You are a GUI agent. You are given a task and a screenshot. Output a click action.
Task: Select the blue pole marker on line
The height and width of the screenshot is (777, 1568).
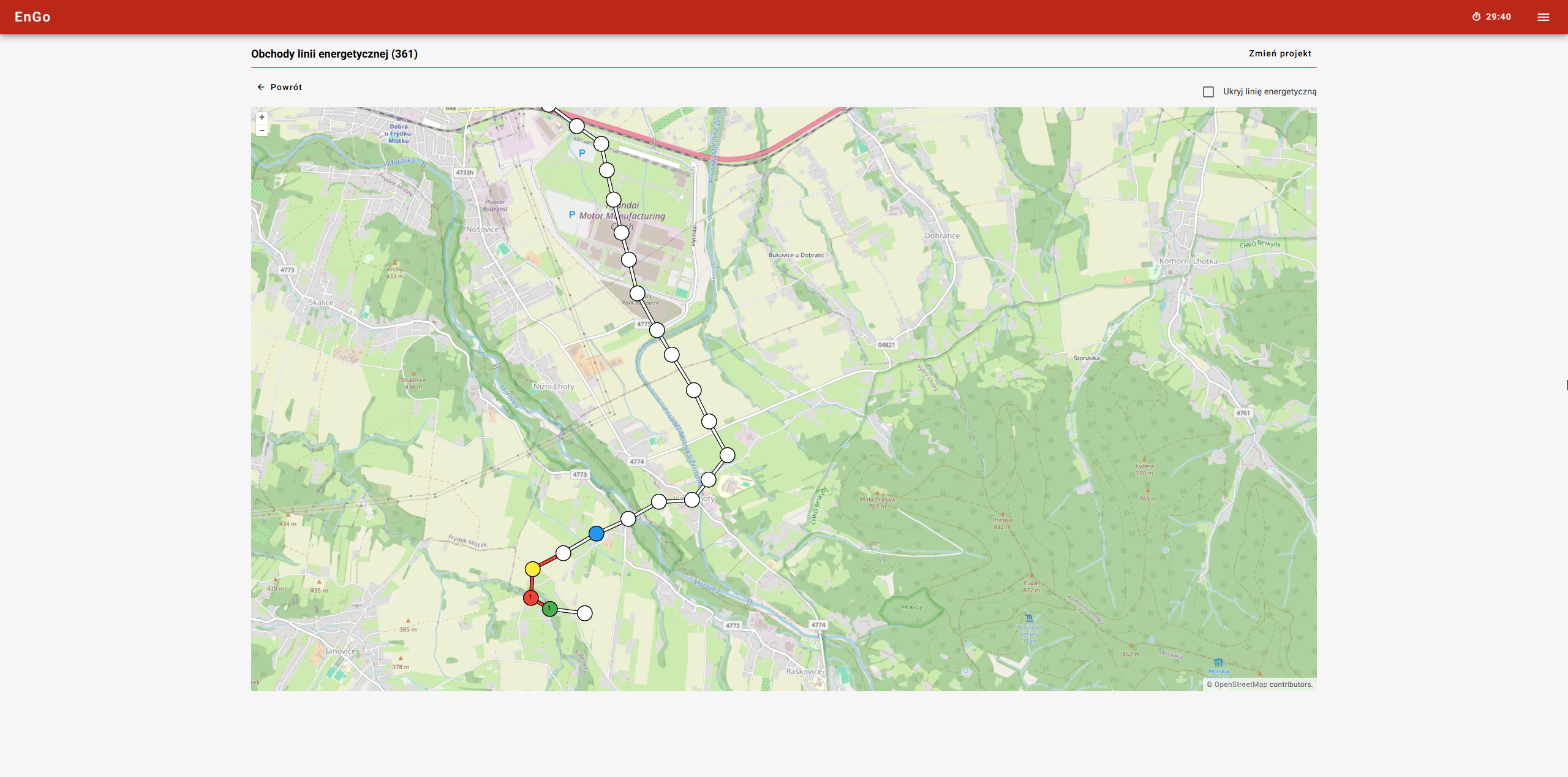(596, 533)
